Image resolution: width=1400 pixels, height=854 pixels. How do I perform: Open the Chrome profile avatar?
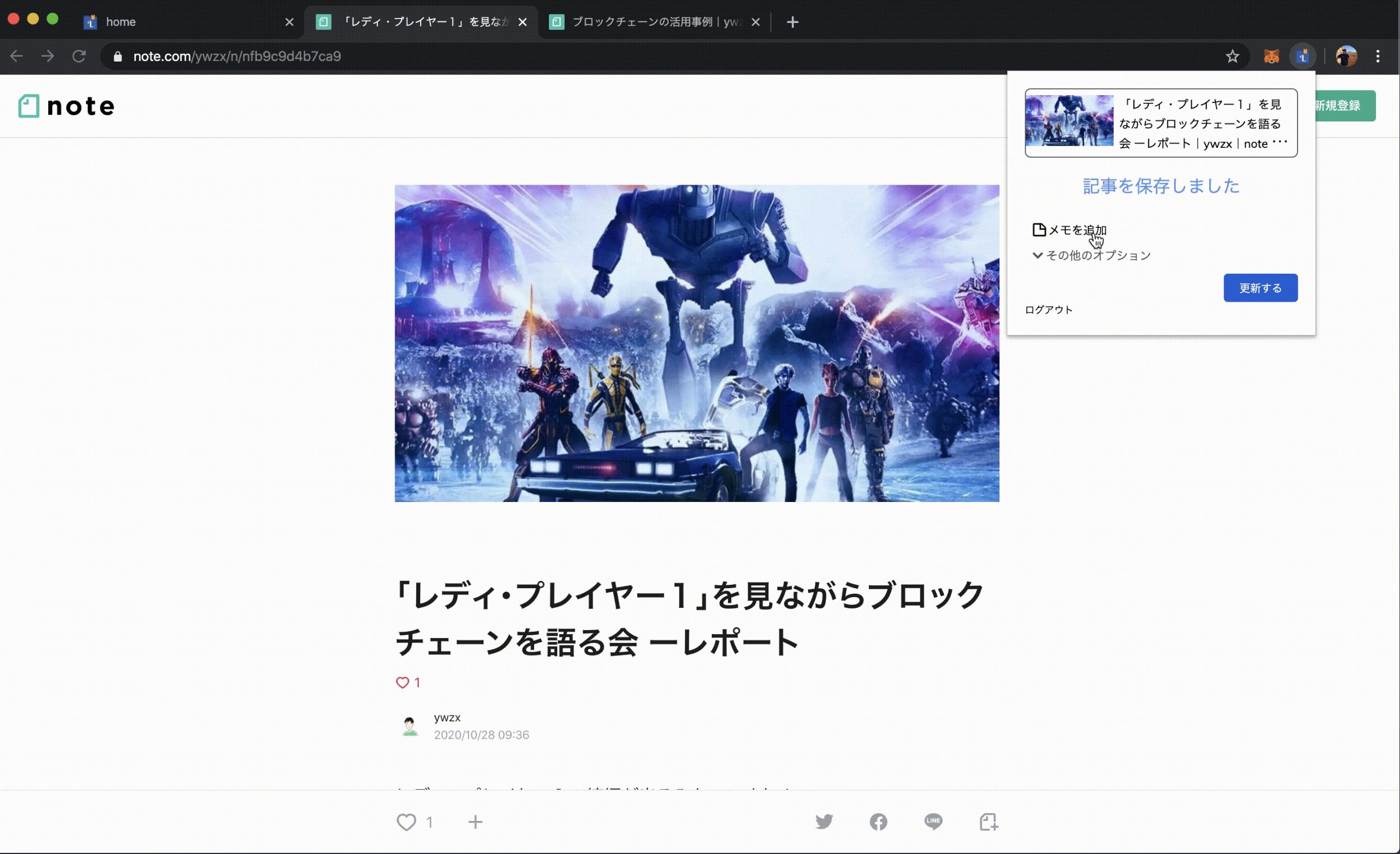coord(1346,57)
